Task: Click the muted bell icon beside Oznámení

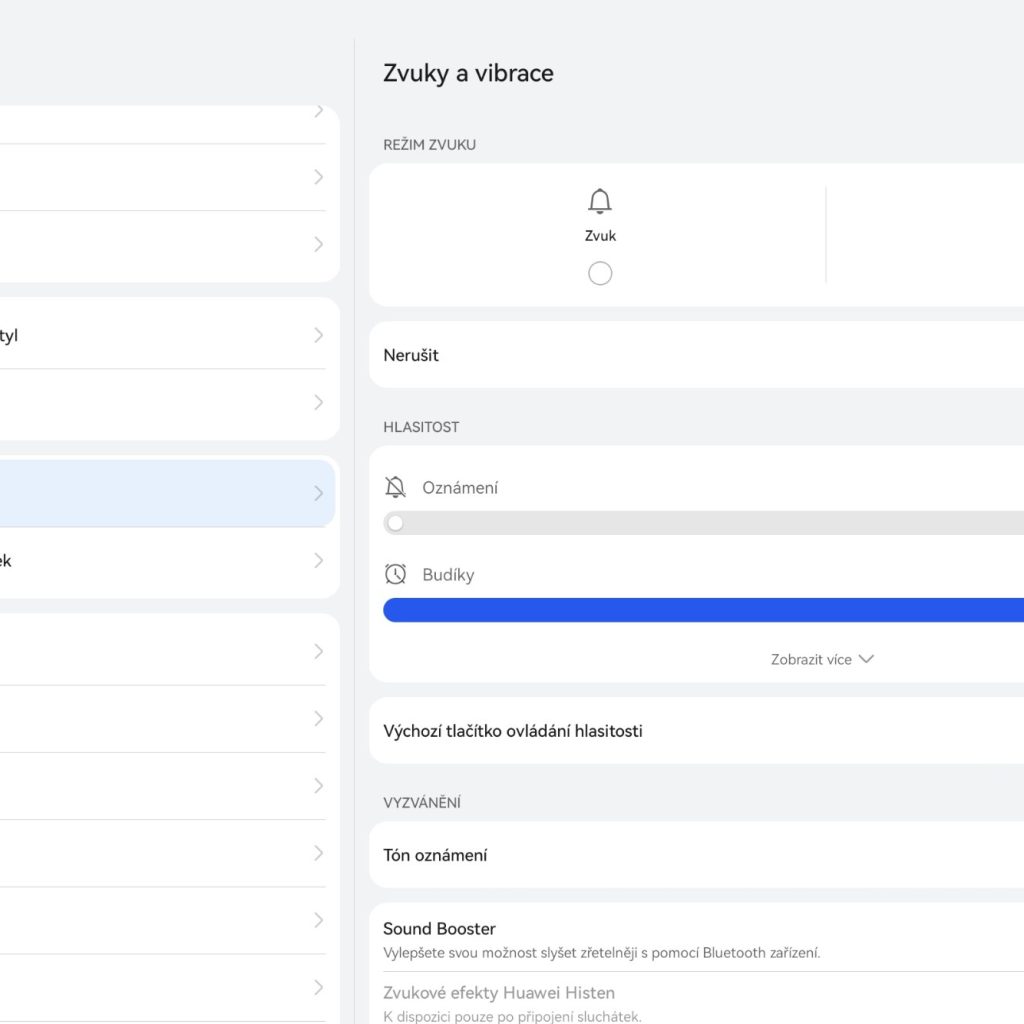Action: pyautogui.click(x=396, y=488)
